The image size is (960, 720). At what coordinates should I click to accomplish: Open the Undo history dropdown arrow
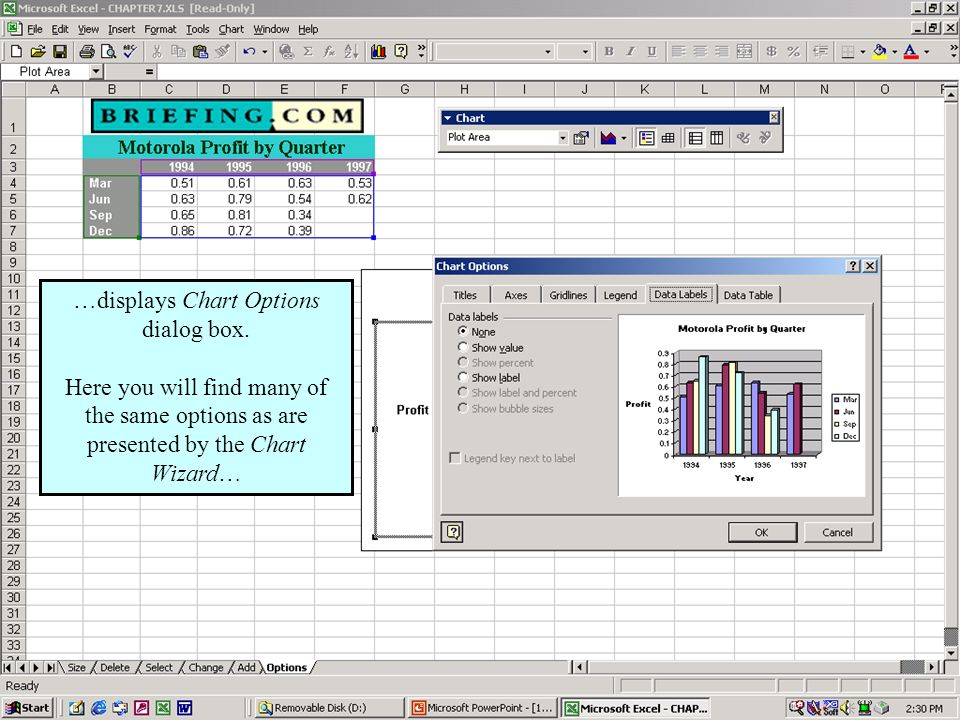pyautogui.click(x=264, y=51)
